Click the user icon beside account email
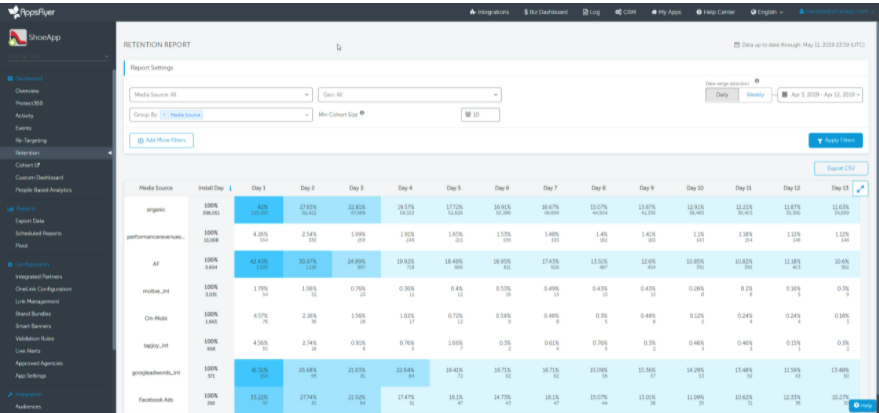The width and height of the screenshot is (879, 413). [x=802, y=11]
